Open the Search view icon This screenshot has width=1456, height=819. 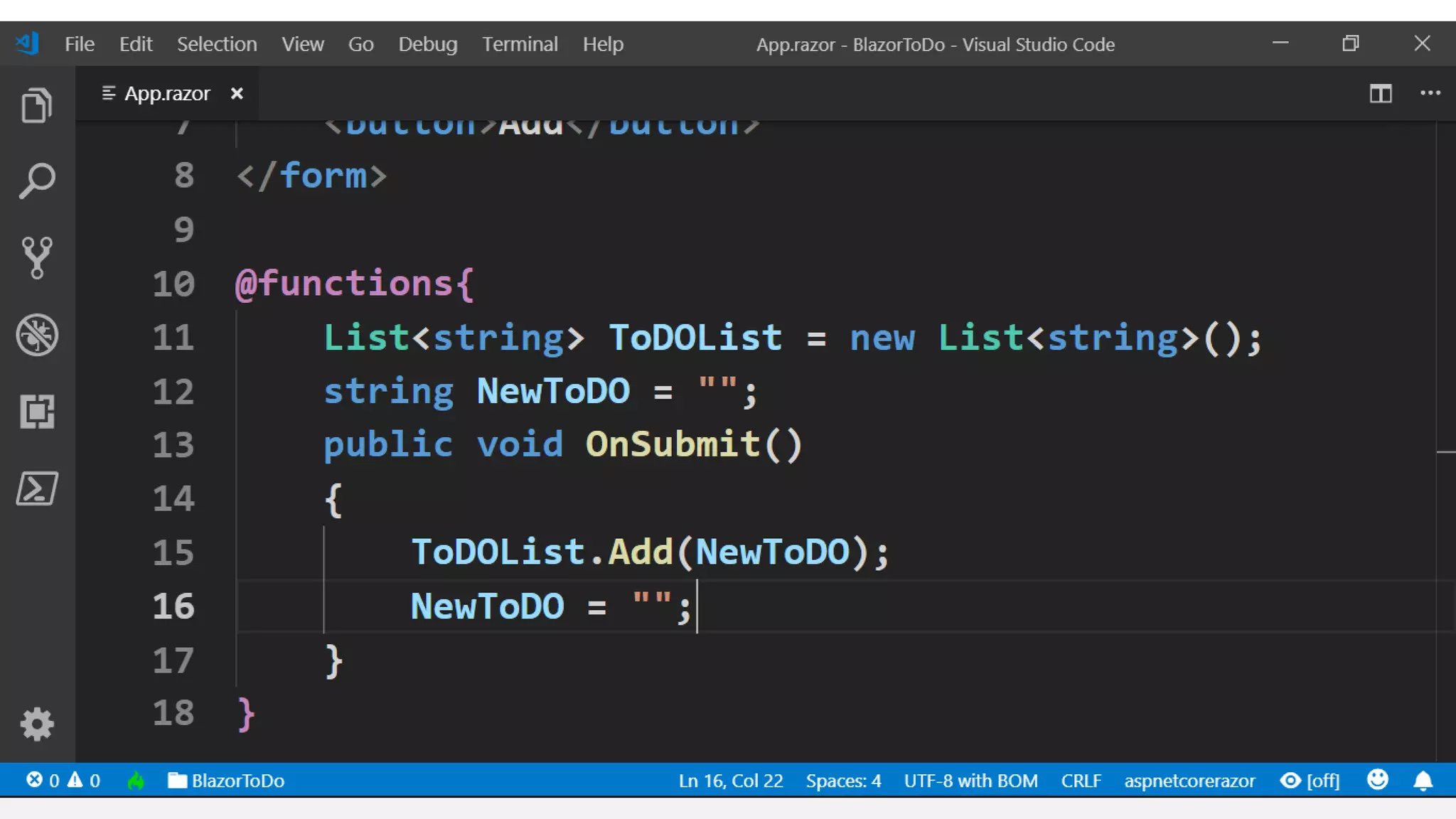pyautogui.click(x=37, y=181)
